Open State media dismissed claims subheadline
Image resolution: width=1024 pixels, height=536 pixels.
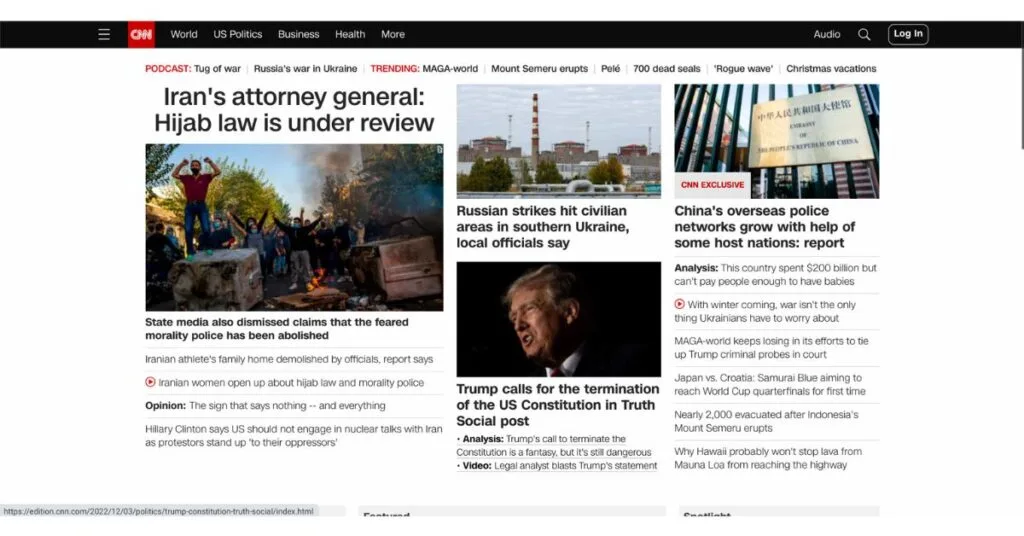[277, 328]
